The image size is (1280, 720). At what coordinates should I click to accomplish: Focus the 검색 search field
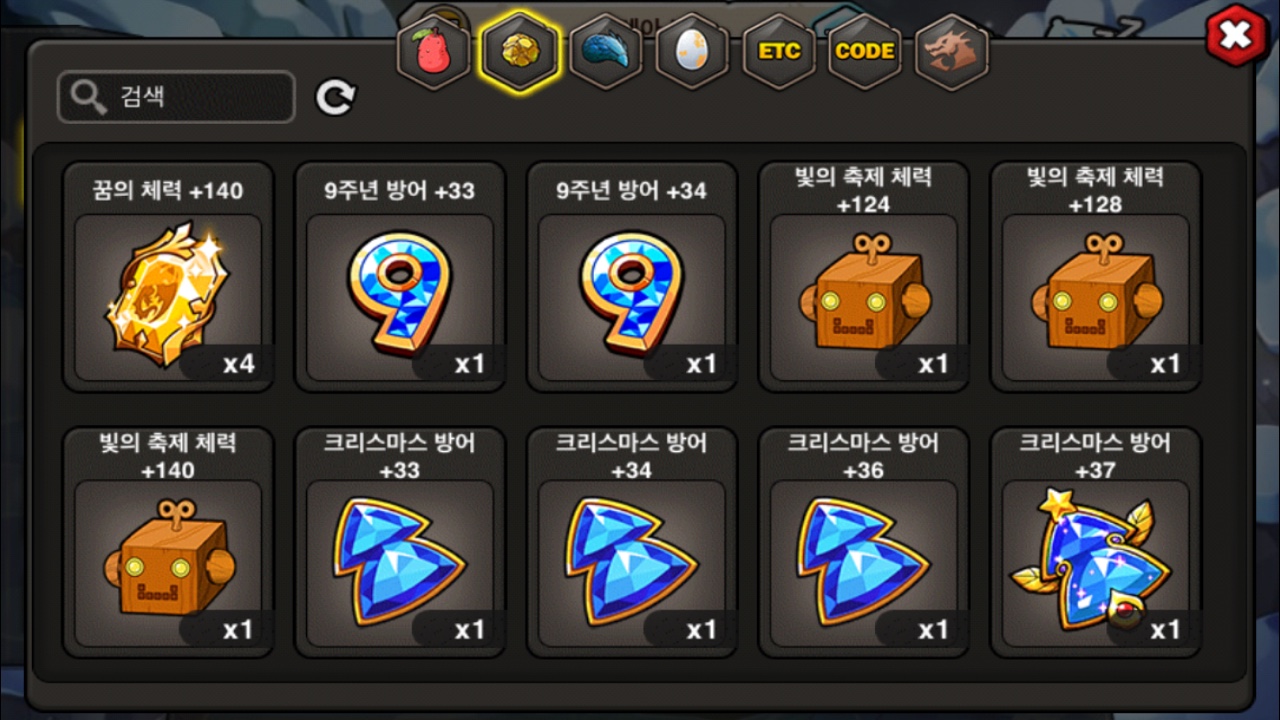pyautogui.click(x=176, y=97)
